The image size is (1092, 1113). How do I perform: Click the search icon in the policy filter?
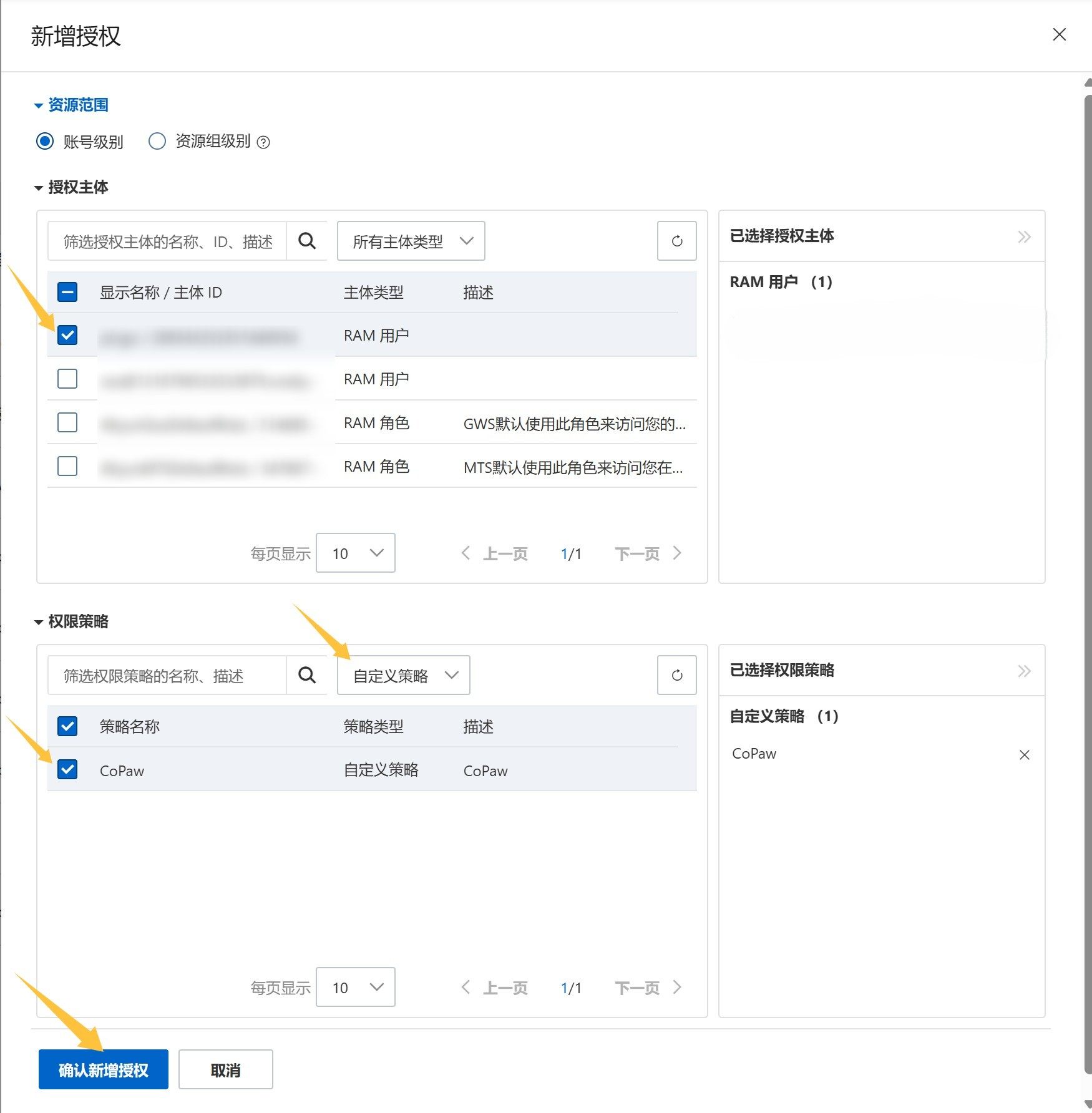click(306, 675)
